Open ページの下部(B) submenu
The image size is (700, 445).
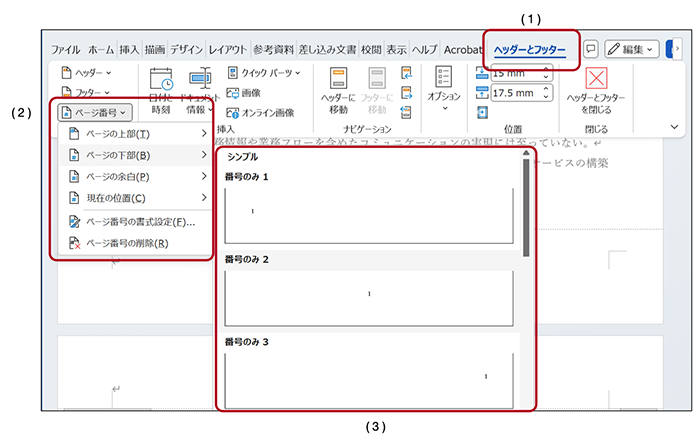point(136,155)
